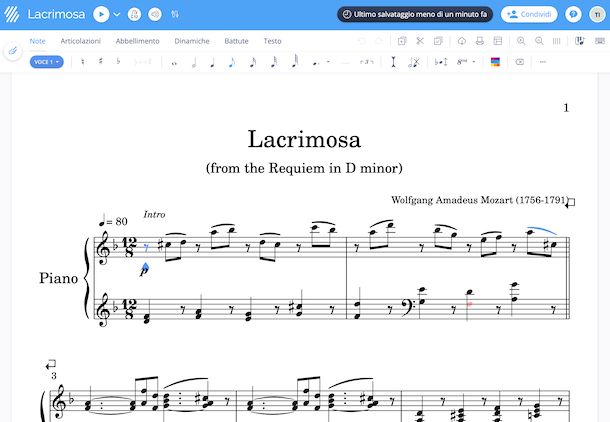Click the Intro rehearsal text
Viewport: 610px width, 422px height.
point(154,214)
